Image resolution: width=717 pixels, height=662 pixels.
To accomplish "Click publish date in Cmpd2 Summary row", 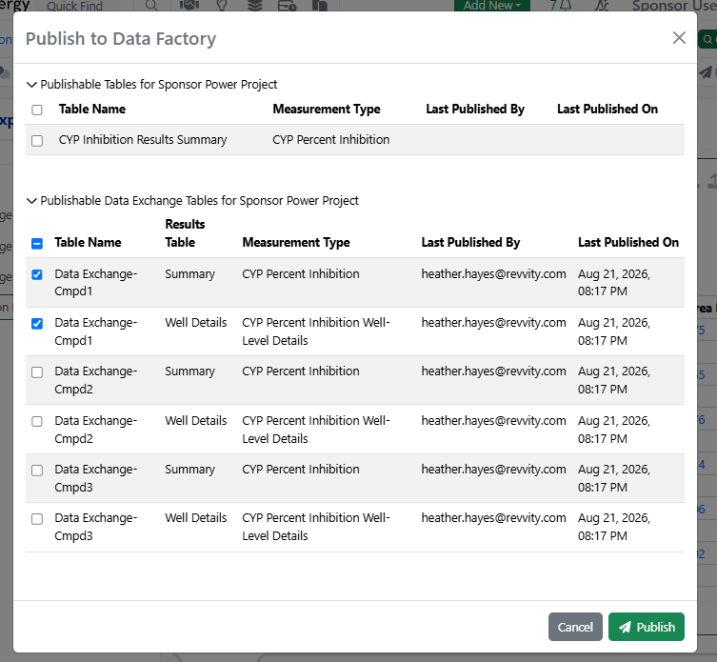I will (614, 380).
